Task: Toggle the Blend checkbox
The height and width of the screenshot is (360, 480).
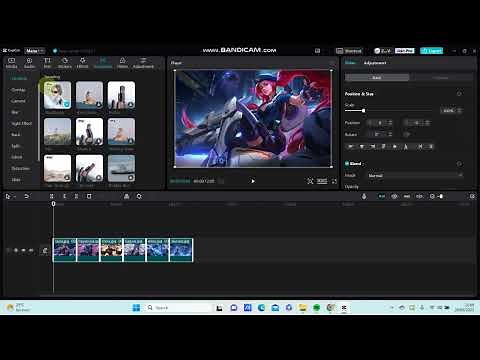Action: [x=347, y=163]
